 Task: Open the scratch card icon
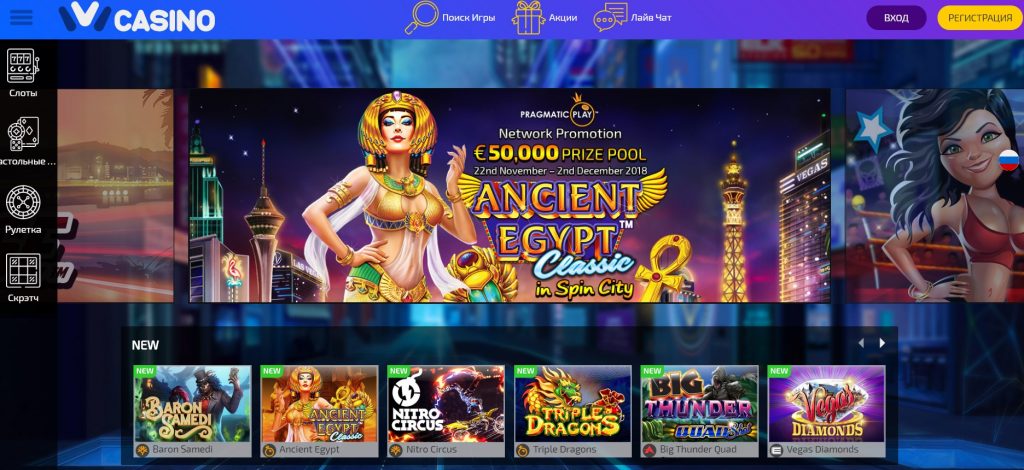click(x=23, y=270)
